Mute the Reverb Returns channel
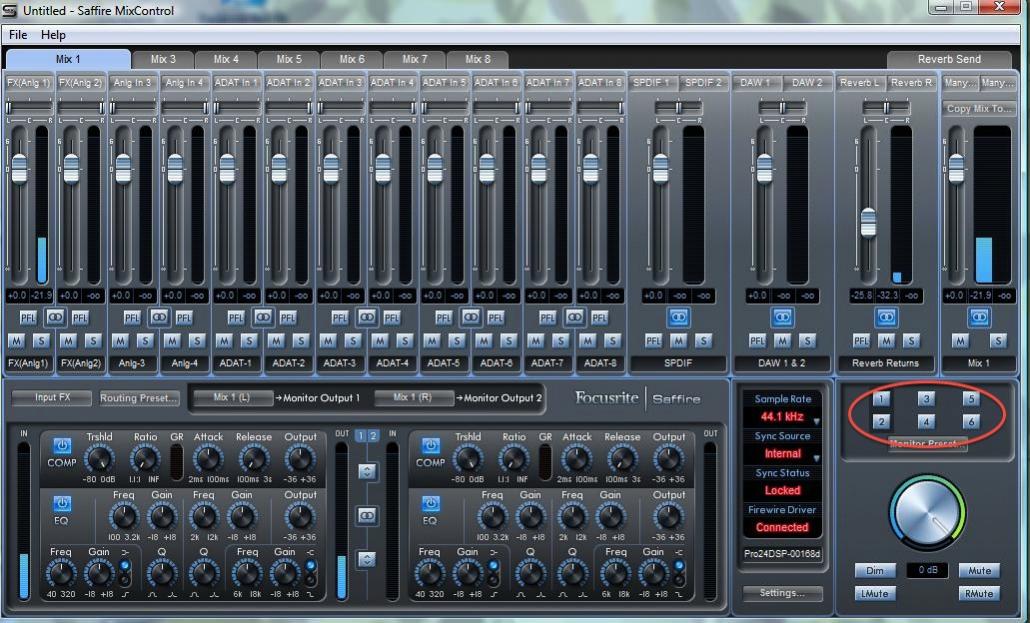The width and height of the screenshot is (1030, 623). tap(885, 341)
